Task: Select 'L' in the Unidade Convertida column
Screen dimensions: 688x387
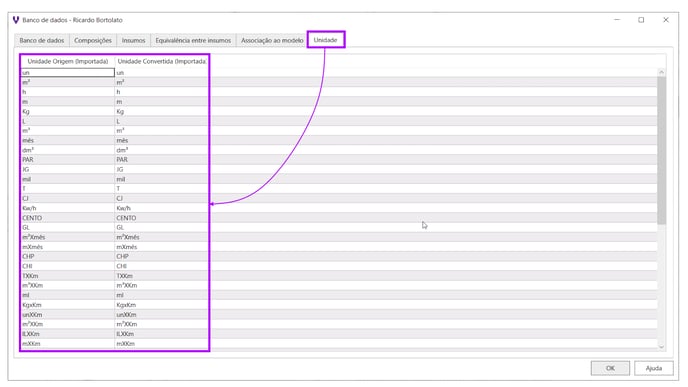Action: click(161, 121)
